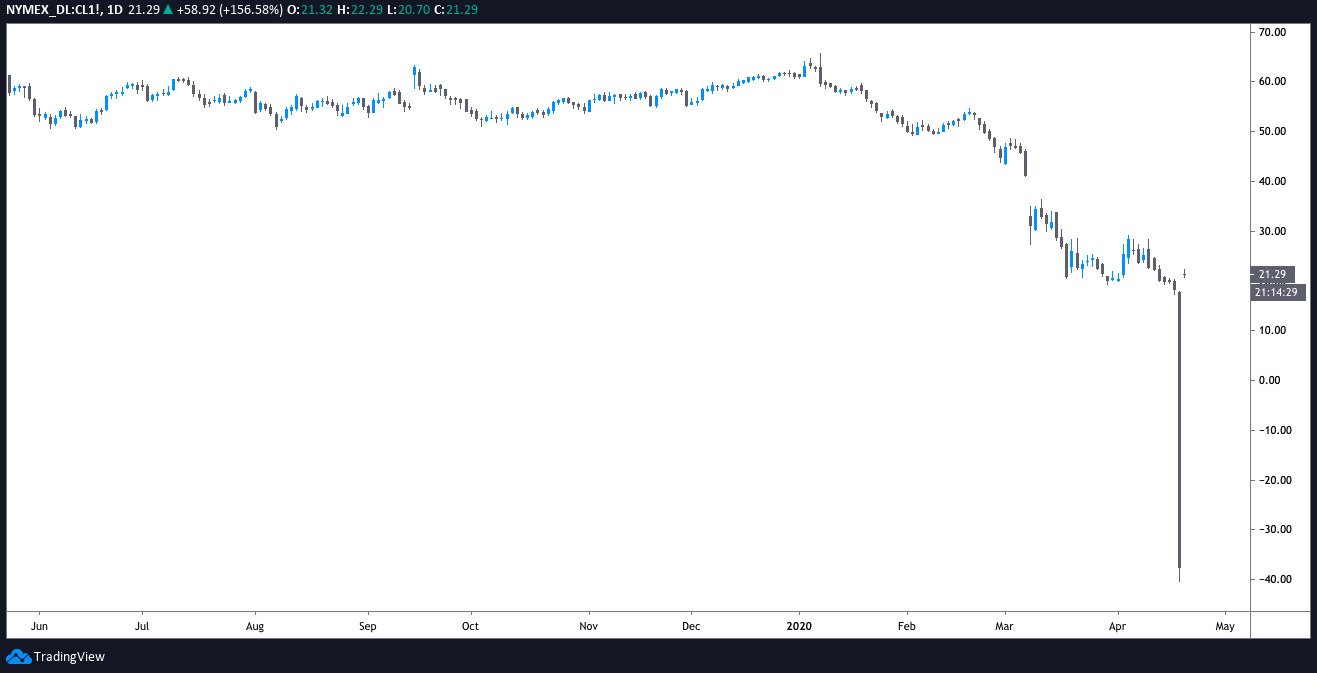Click the -40.00 price axis label
Viewport: 1317px width, 673px height.
pos(1270,580)
